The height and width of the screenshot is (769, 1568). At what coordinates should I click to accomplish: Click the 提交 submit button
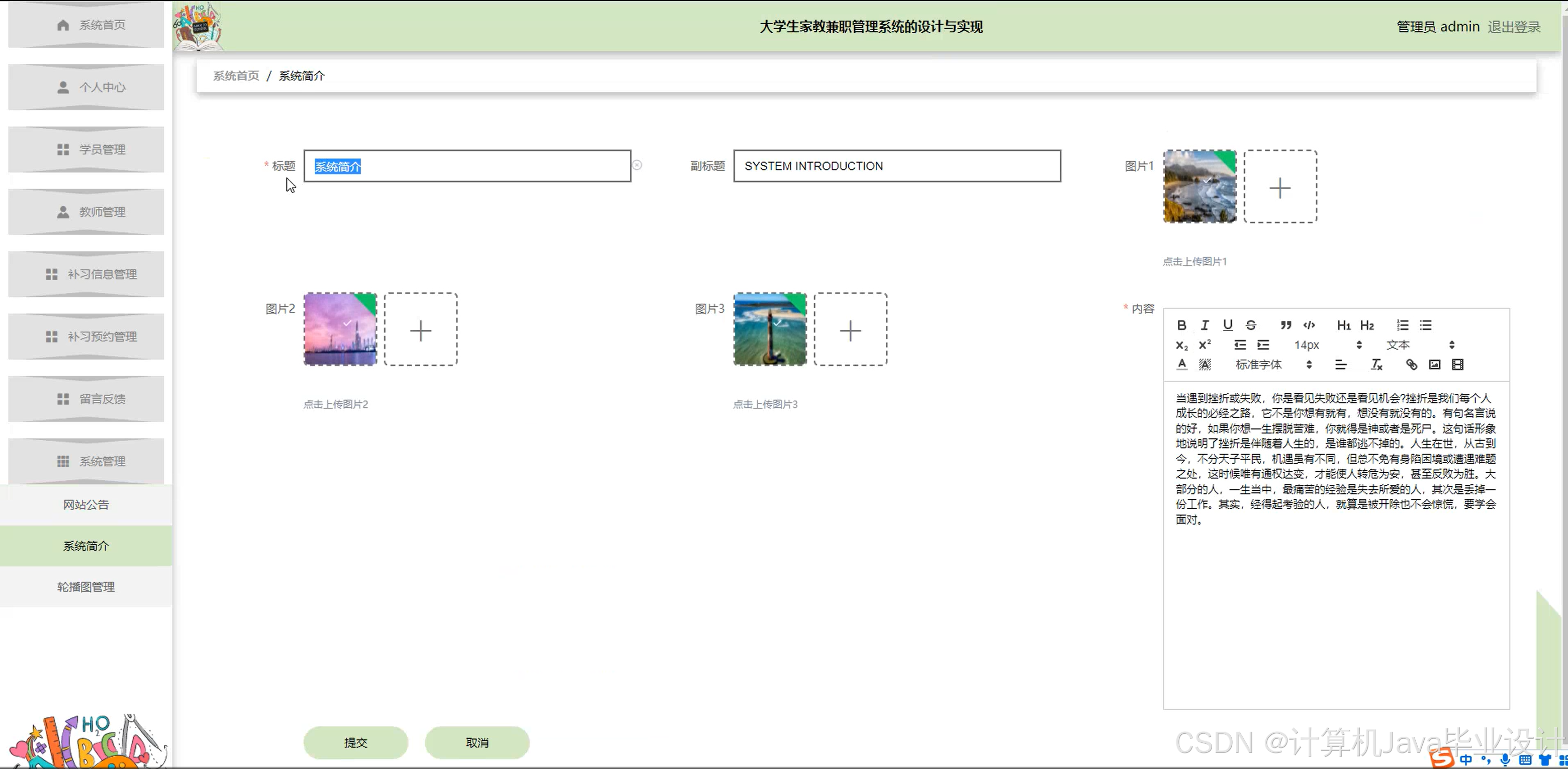click(x=355, y=742)
